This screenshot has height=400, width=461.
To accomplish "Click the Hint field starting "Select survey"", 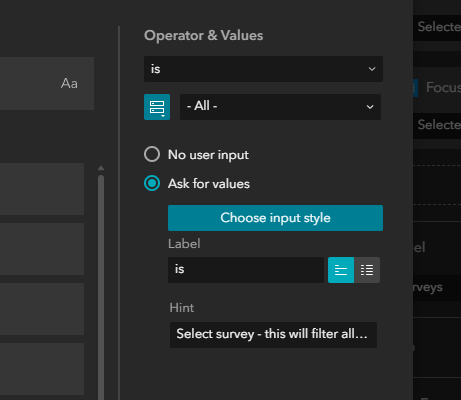I will pos(273,335).
